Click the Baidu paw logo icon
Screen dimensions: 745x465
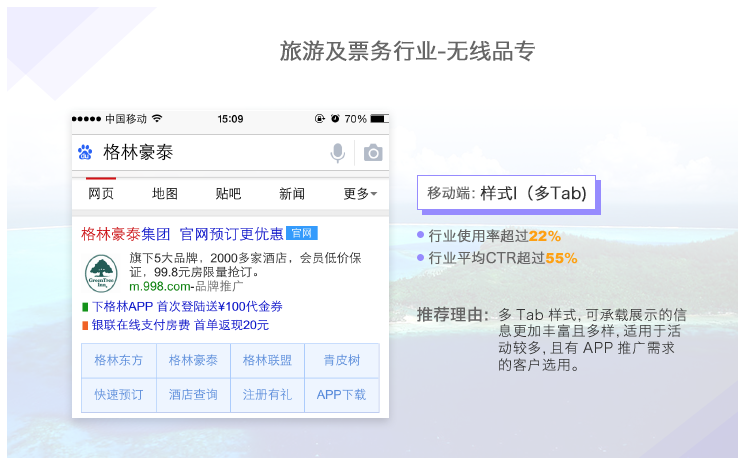point(85,152)
